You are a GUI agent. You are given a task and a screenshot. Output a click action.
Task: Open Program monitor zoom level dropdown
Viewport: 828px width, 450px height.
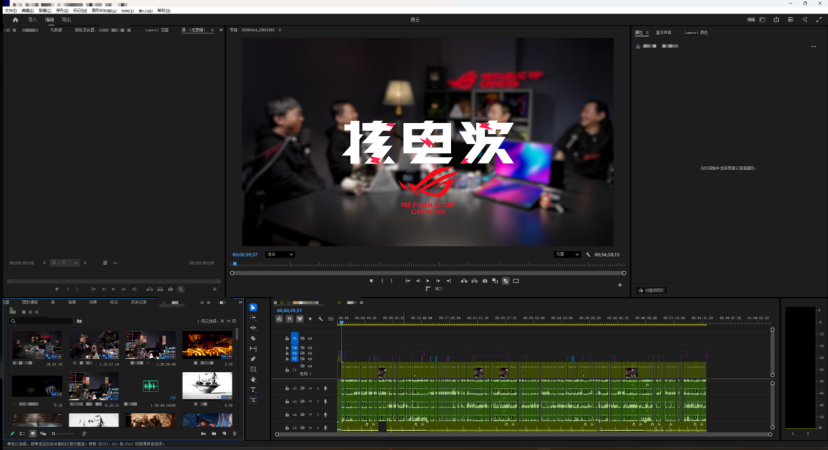[x=280, y=255]
